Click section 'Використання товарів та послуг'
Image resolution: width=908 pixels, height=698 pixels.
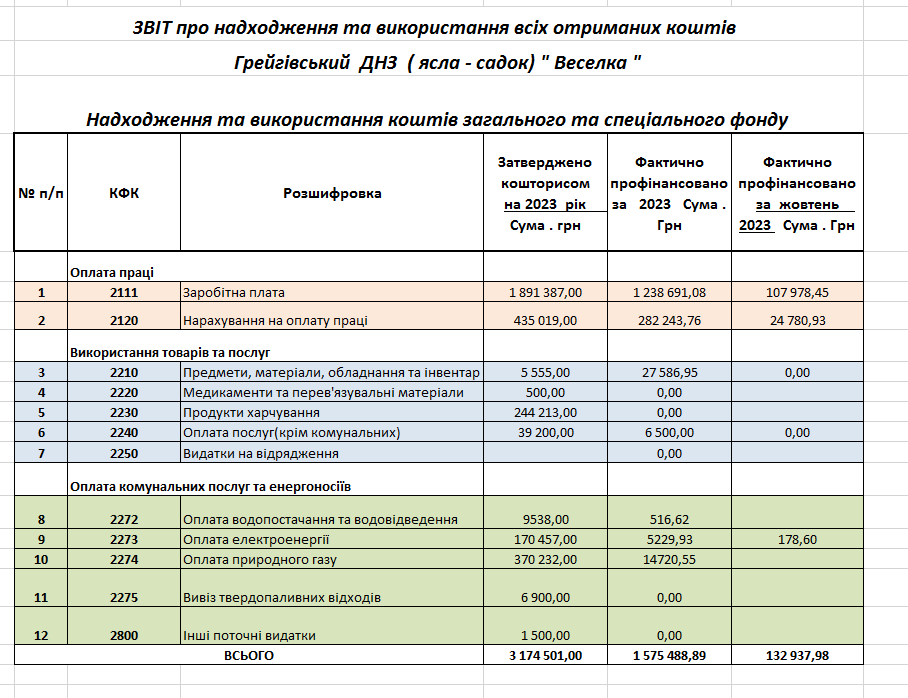coord(170,353)
